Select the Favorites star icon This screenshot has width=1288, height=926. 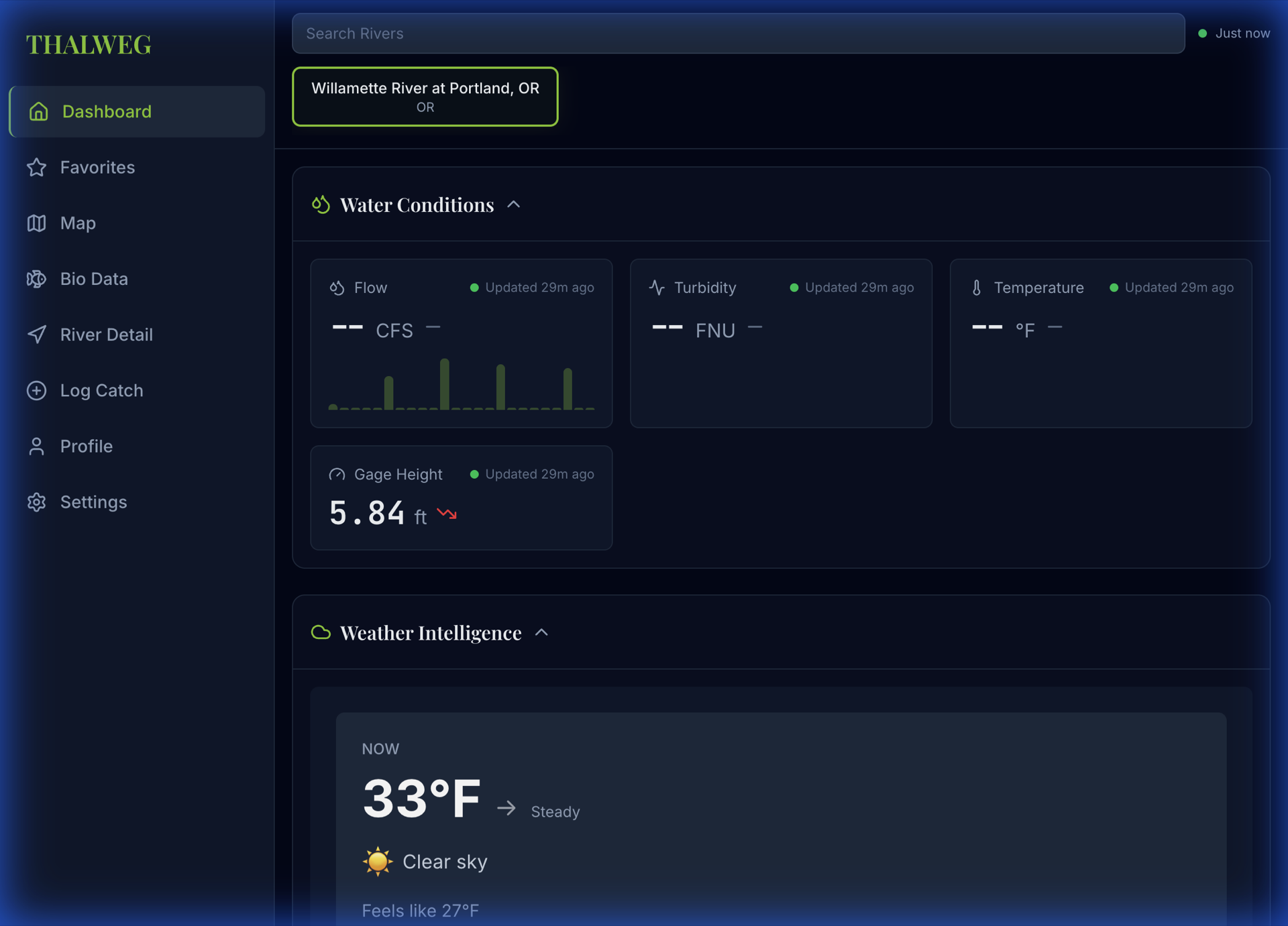(37, 167)
